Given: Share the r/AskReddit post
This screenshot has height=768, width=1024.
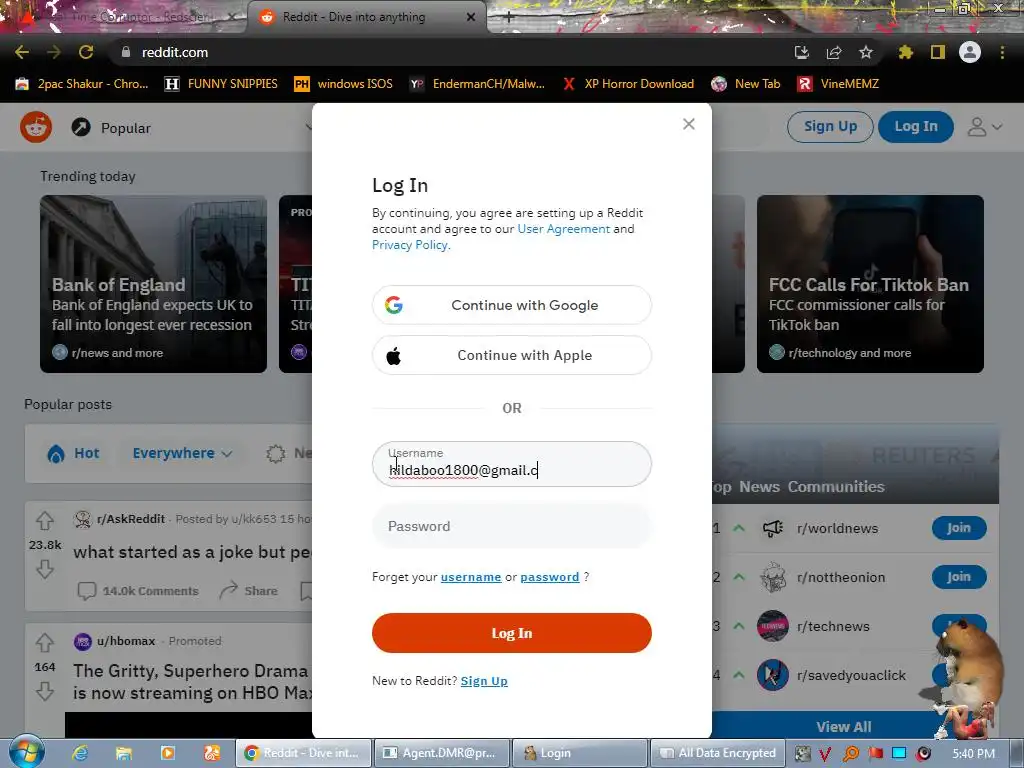Looking at the screenshot, I should click(248, 590).
